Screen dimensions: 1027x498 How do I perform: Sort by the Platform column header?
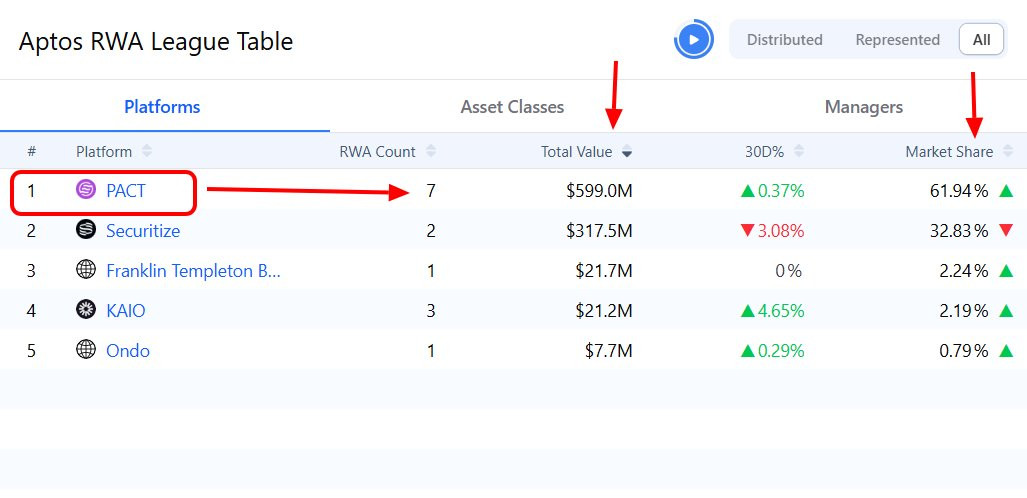pos(113,152)
